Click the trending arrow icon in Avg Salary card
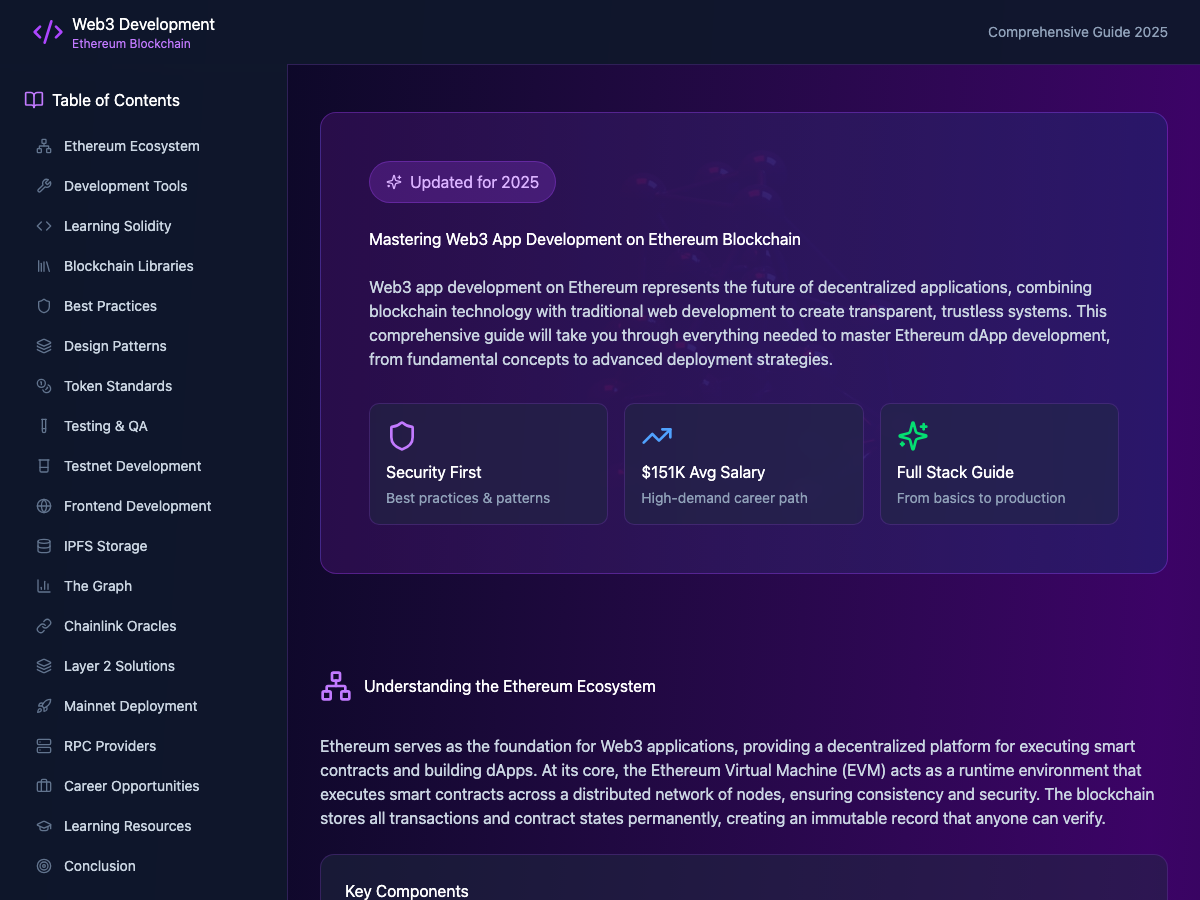1200x900 pixels. click(x=657, y=436)
